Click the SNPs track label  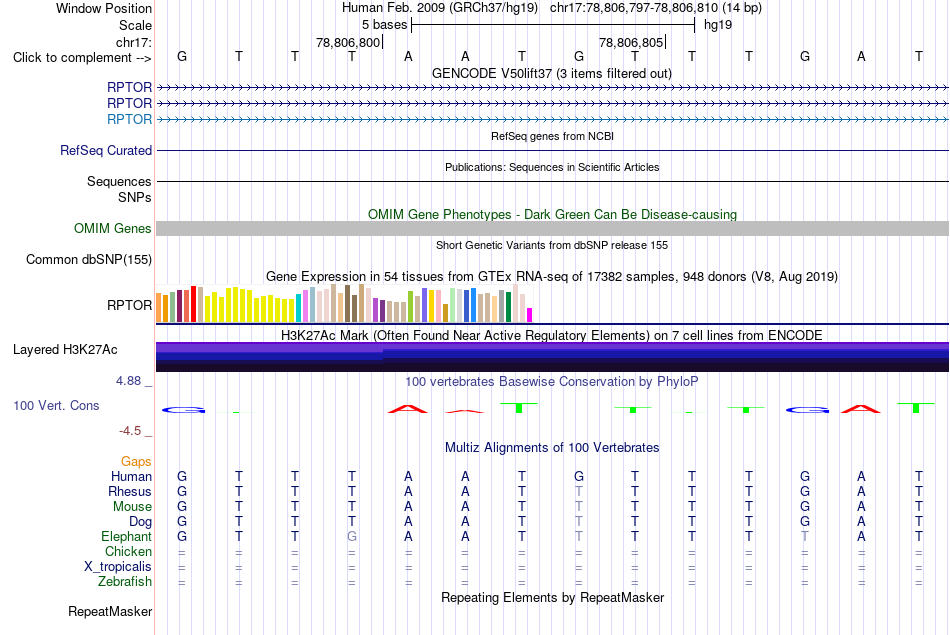[x=135, y=197]
